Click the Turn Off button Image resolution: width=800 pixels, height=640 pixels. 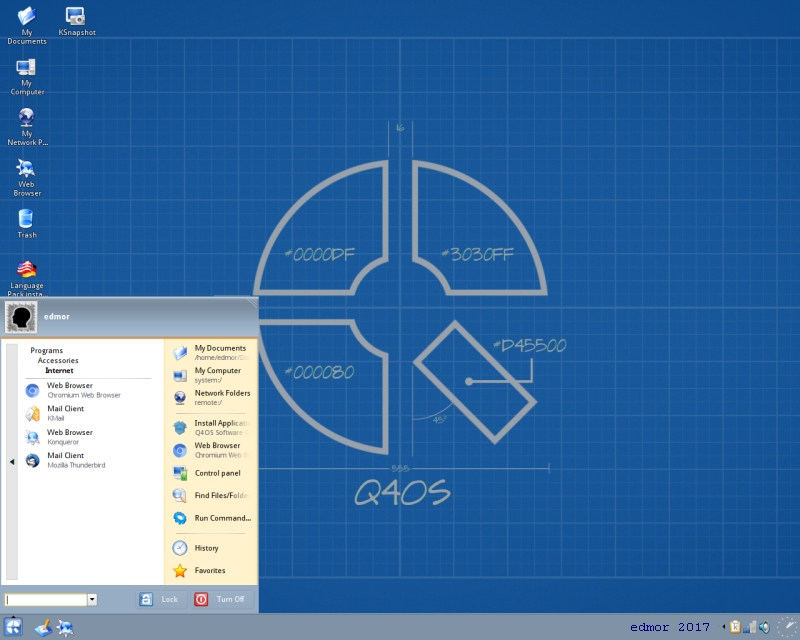222,599
